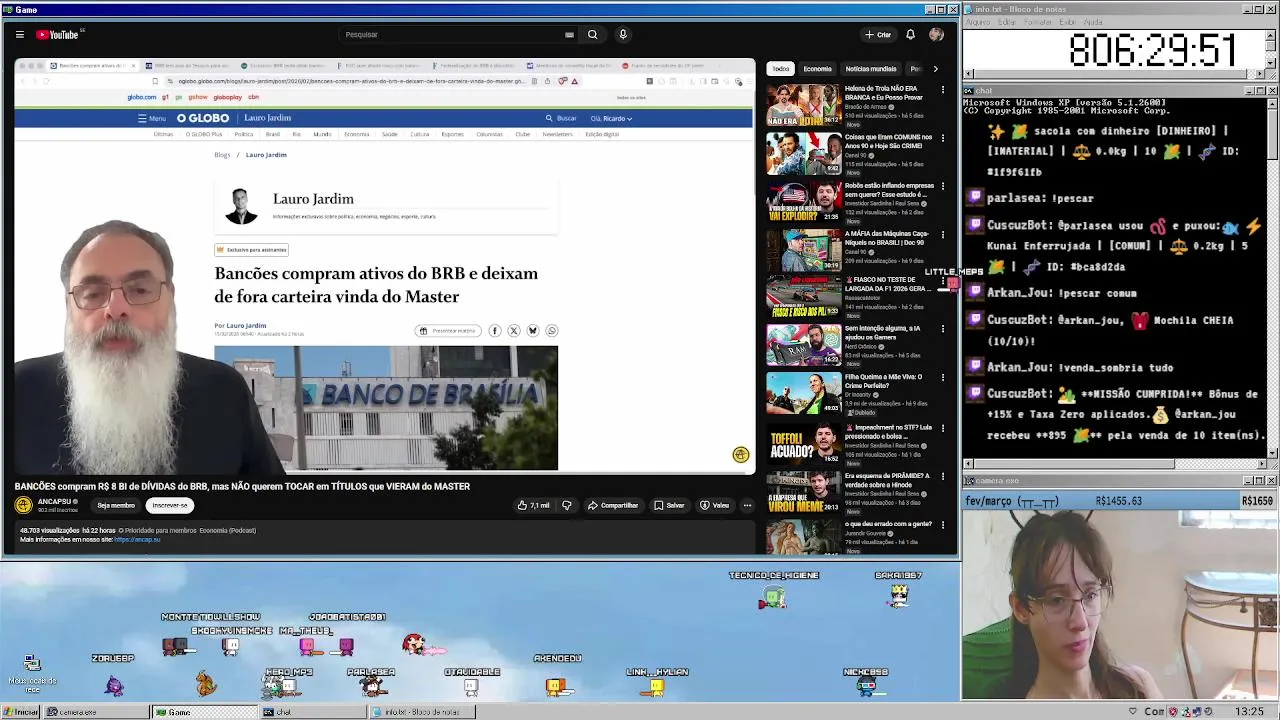1280x720 pixels.
Task: Switch to the camera.exe taskbar item
Action: coord(95,712)
